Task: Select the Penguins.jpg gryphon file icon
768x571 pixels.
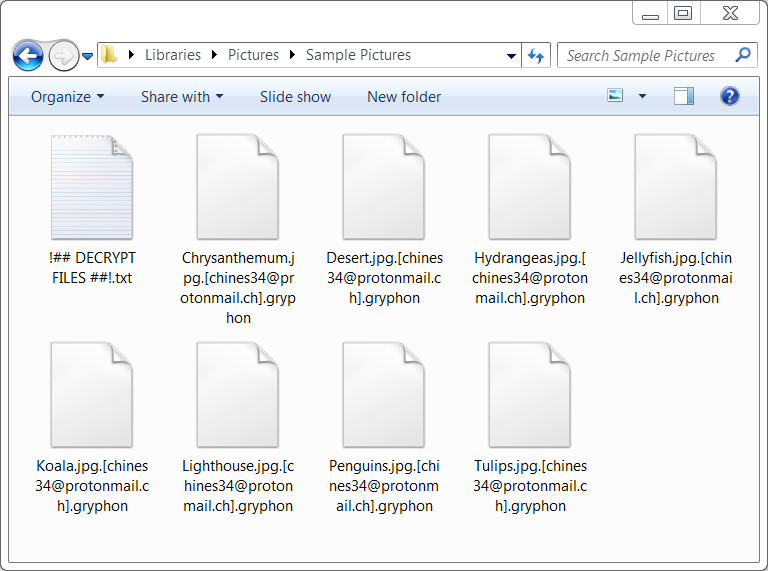Action: pyautogui.click(x=384, y=395)
